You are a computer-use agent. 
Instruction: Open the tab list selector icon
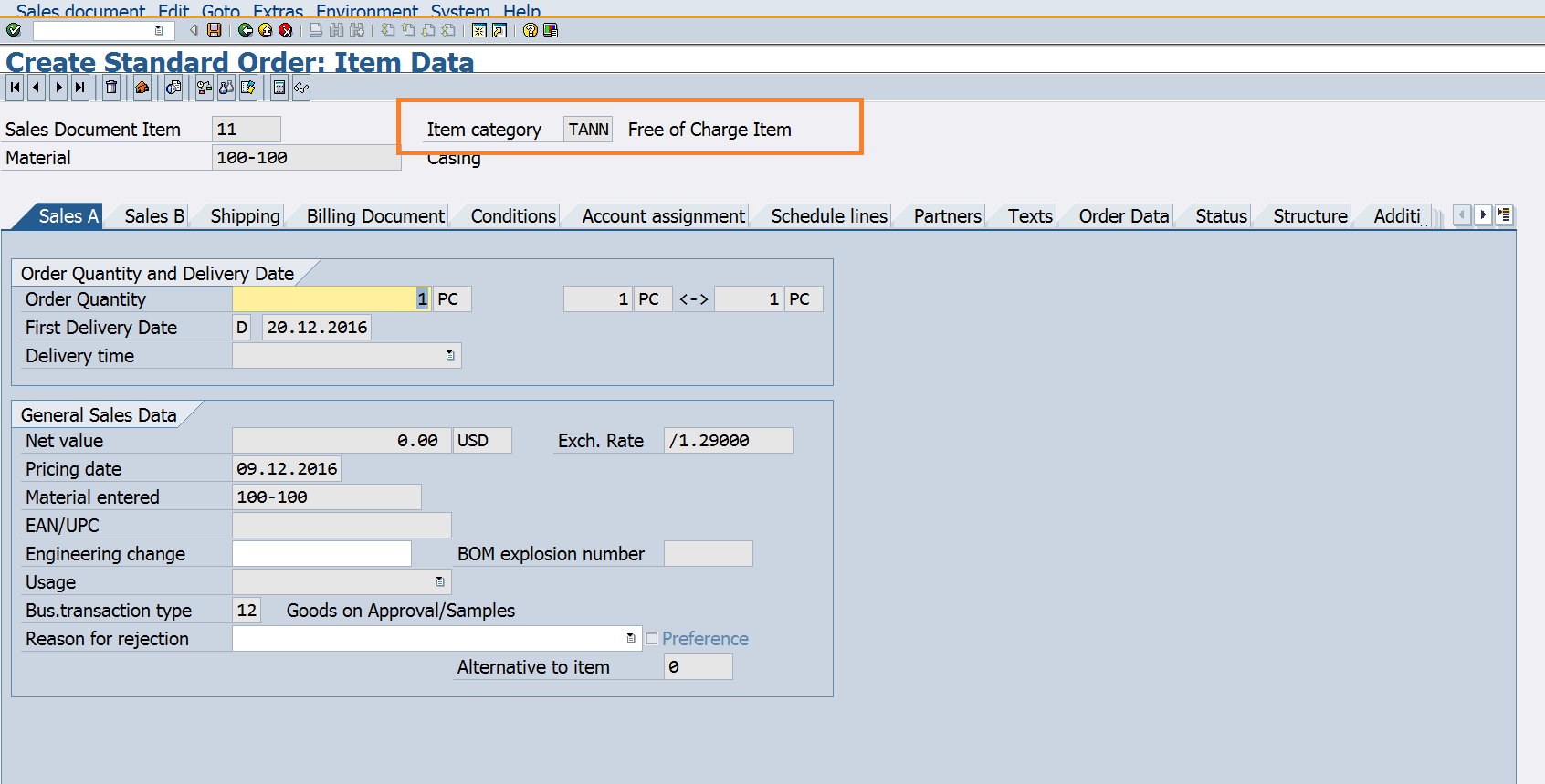click(x=1504, y=214)
